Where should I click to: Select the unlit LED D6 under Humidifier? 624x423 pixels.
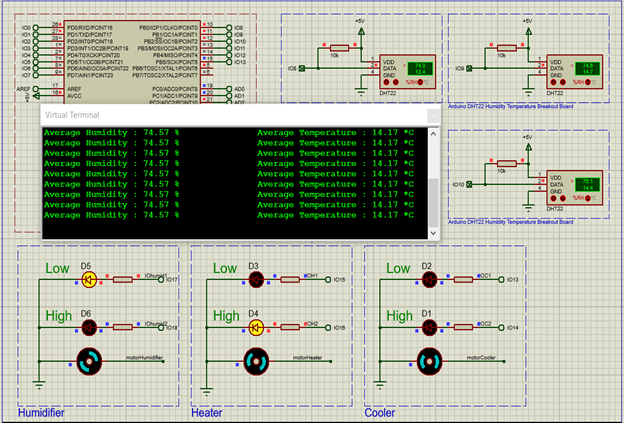pos(89,328)
